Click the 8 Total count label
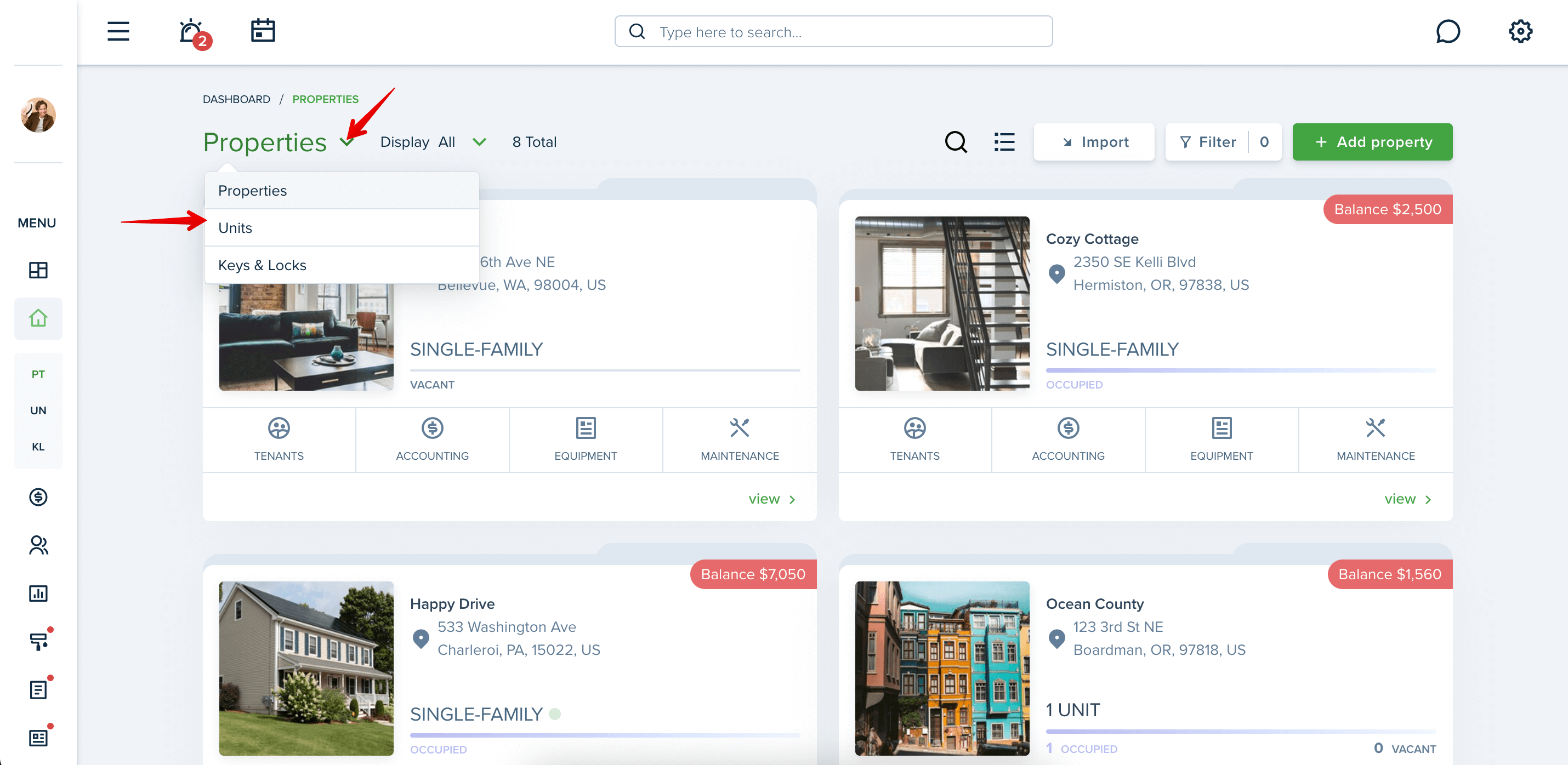 pos(535,142)
